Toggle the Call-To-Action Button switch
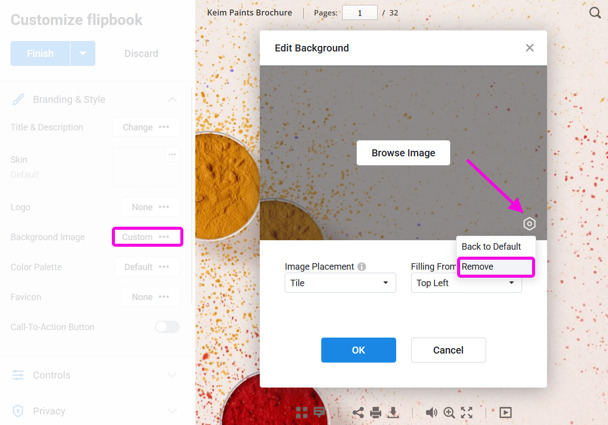The height and width of the screenshot is (425, 608). (x=167, y=327)
